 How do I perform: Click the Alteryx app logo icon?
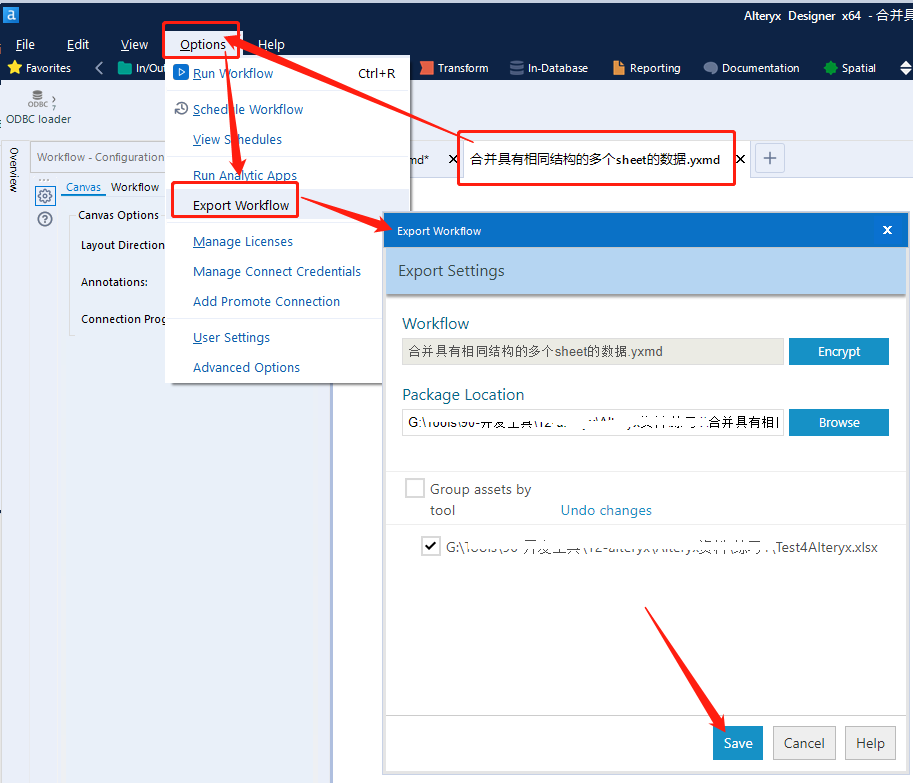10,15
